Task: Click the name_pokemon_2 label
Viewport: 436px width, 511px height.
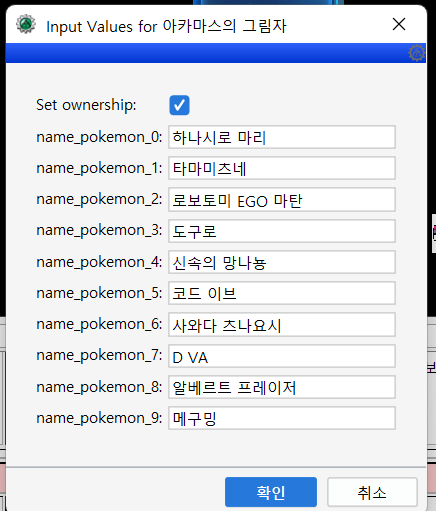Action: pyautogui.click(x=99, y=200)
